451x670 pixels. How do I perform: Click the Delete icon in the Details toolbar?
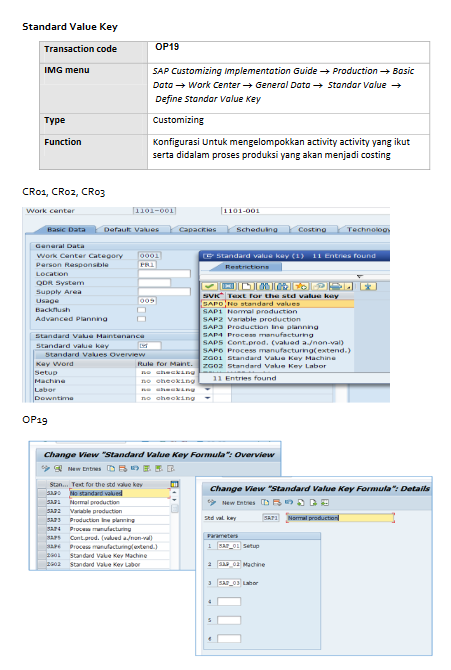point(277,502)
